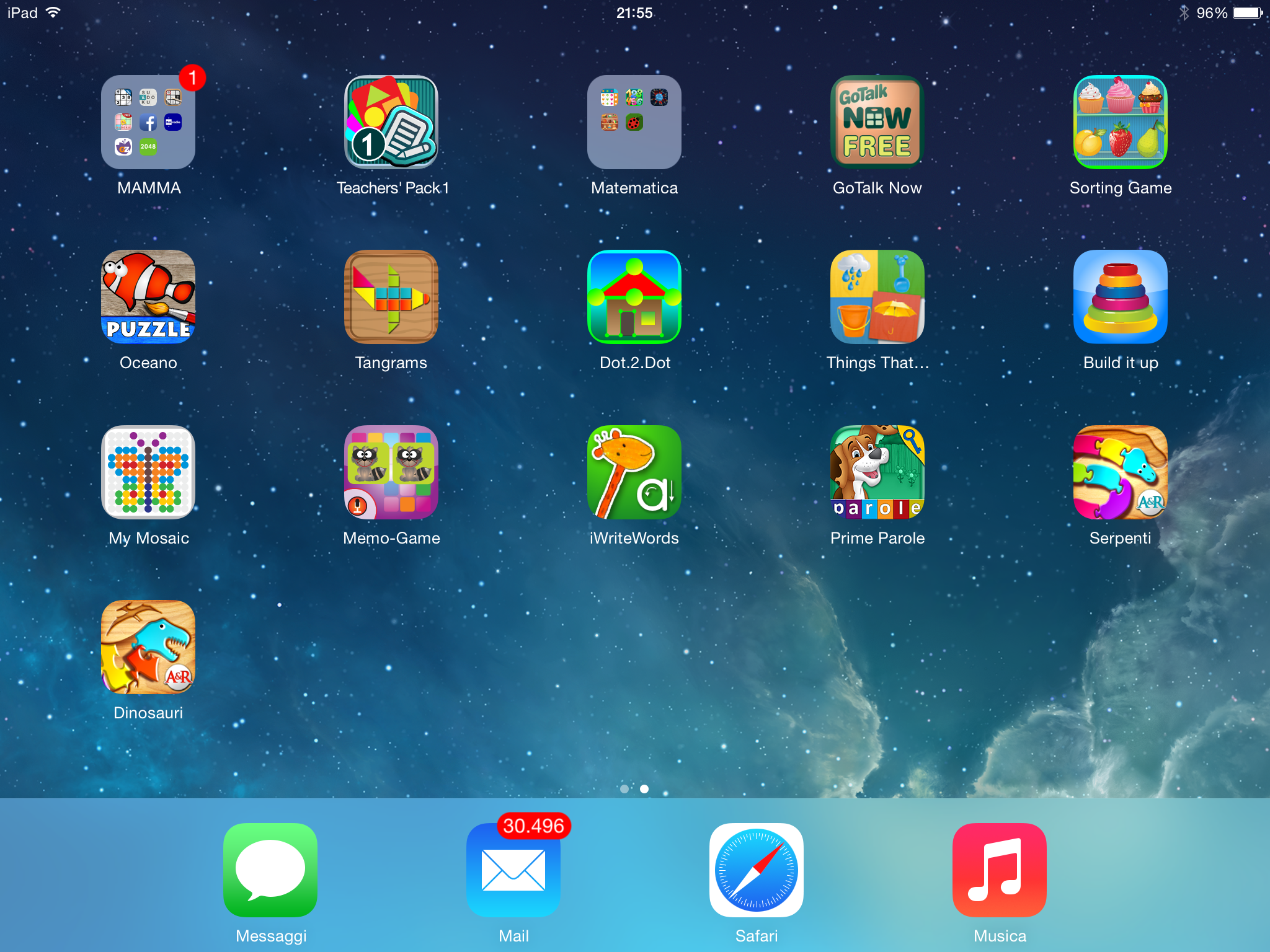Open the Matematica folder
Screen dimensions: 1270x952
[634, 122]
